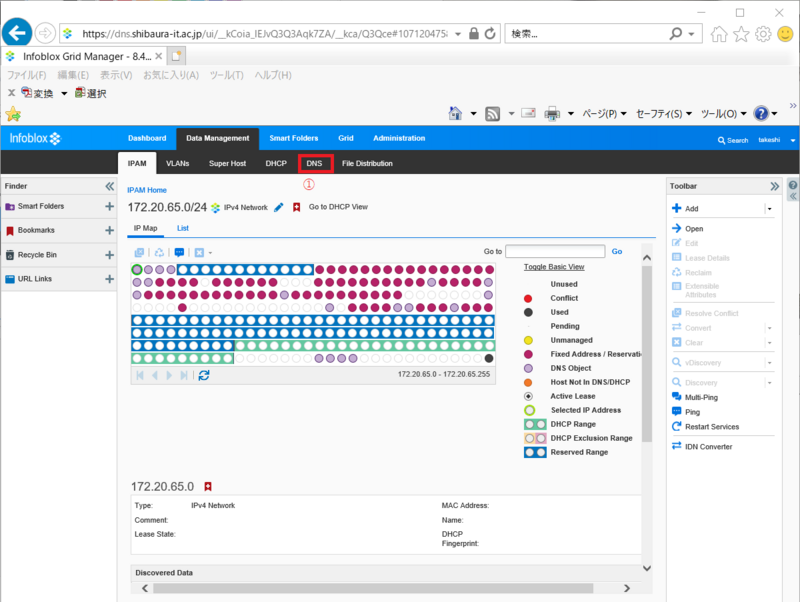
Task: Open the Dashboard tab
Action: (x=147, y=138)
